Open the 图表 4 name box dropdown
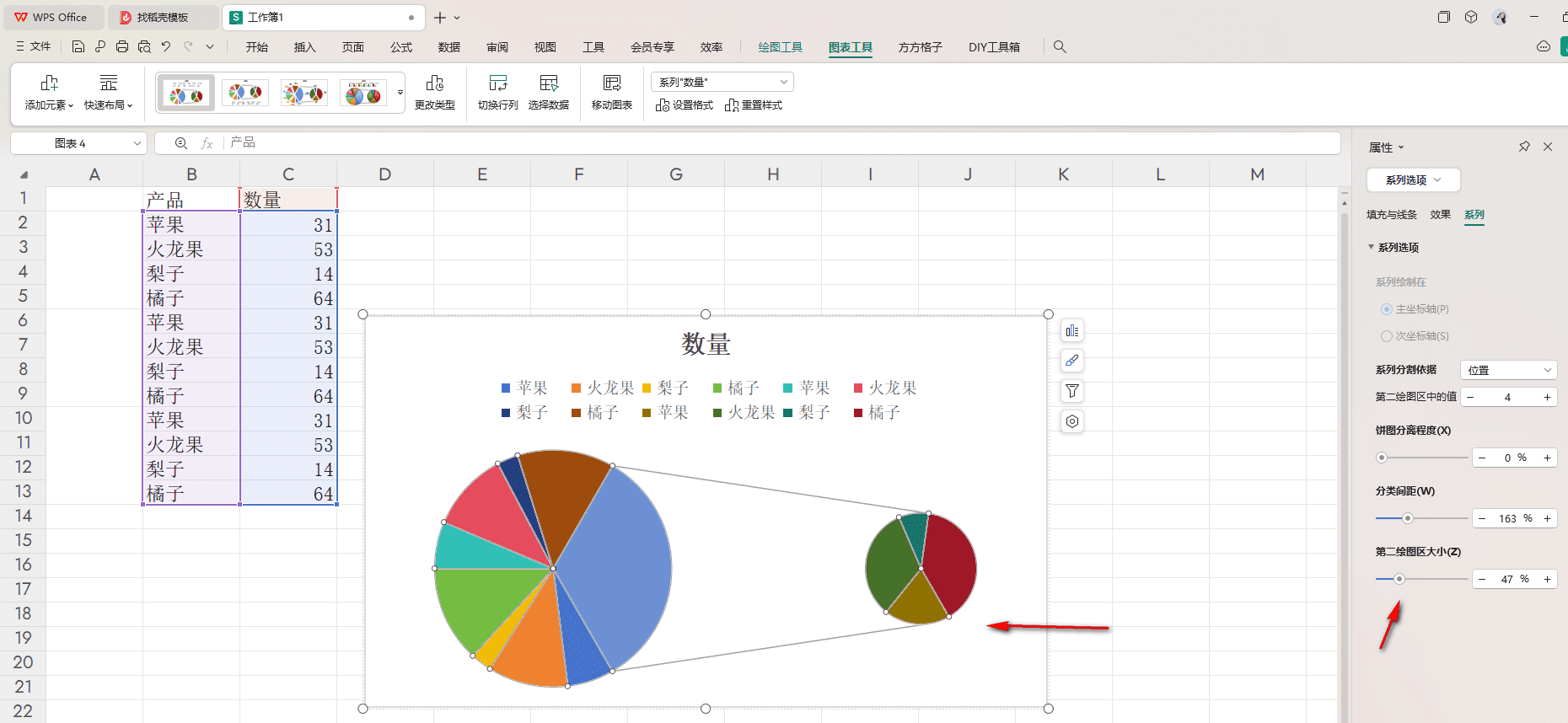Viewport: 1568px width, 723px height. pyautogui.click(x=137, y=143)
